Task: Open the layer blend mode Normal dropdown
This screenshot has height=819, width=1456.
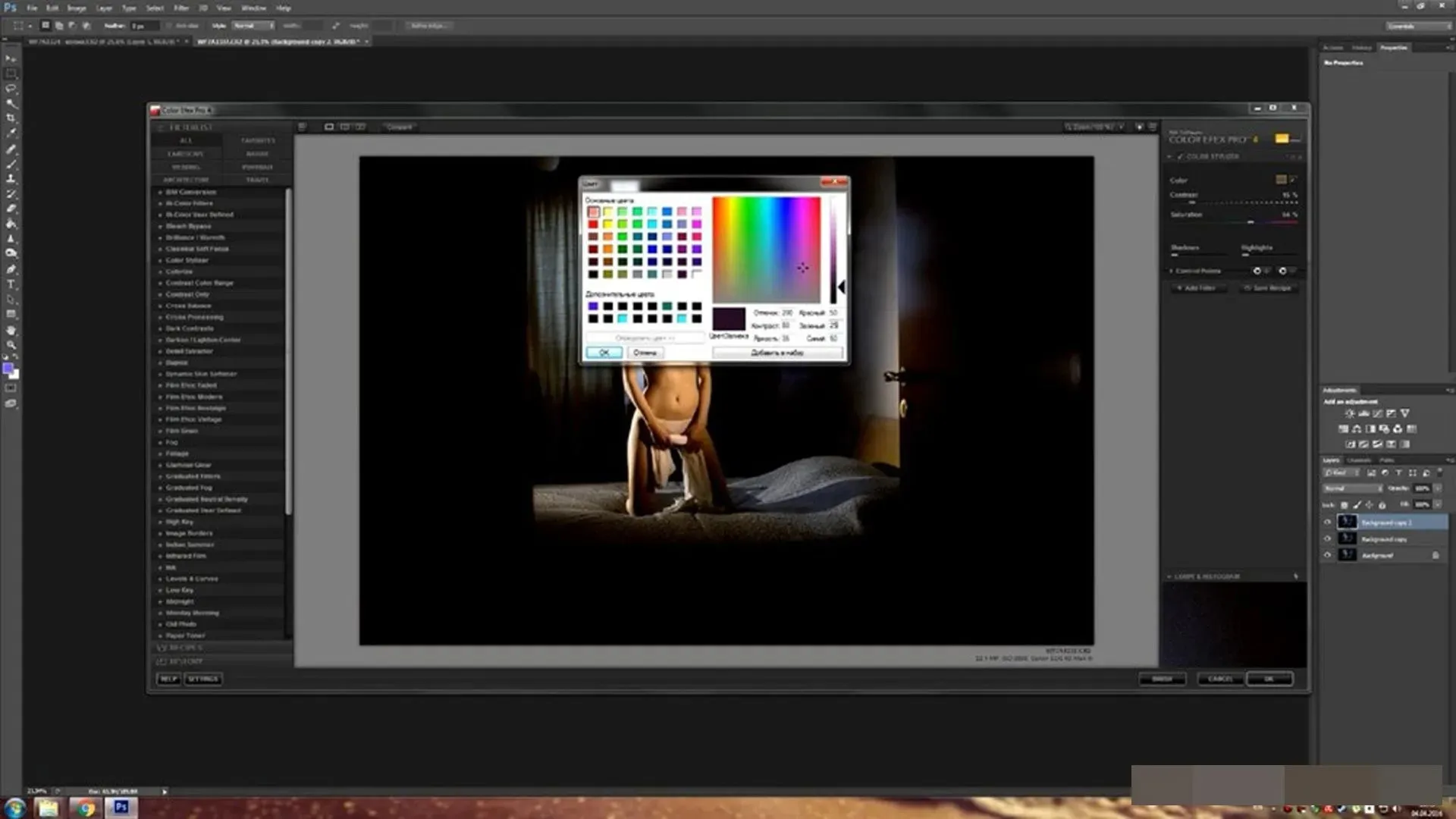Action: (x=1352, y=488)
